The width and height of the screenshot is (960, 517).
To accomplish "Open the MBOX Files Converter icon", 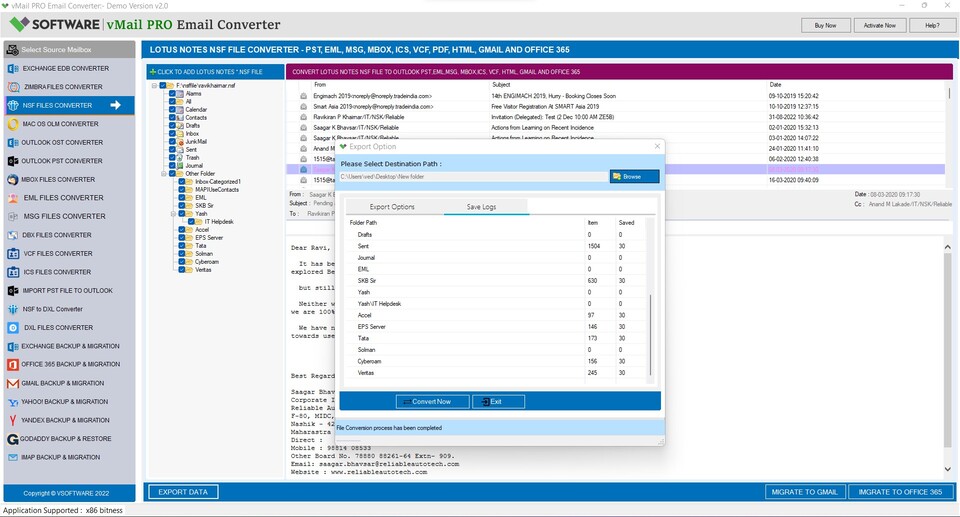I will [13, 179].
